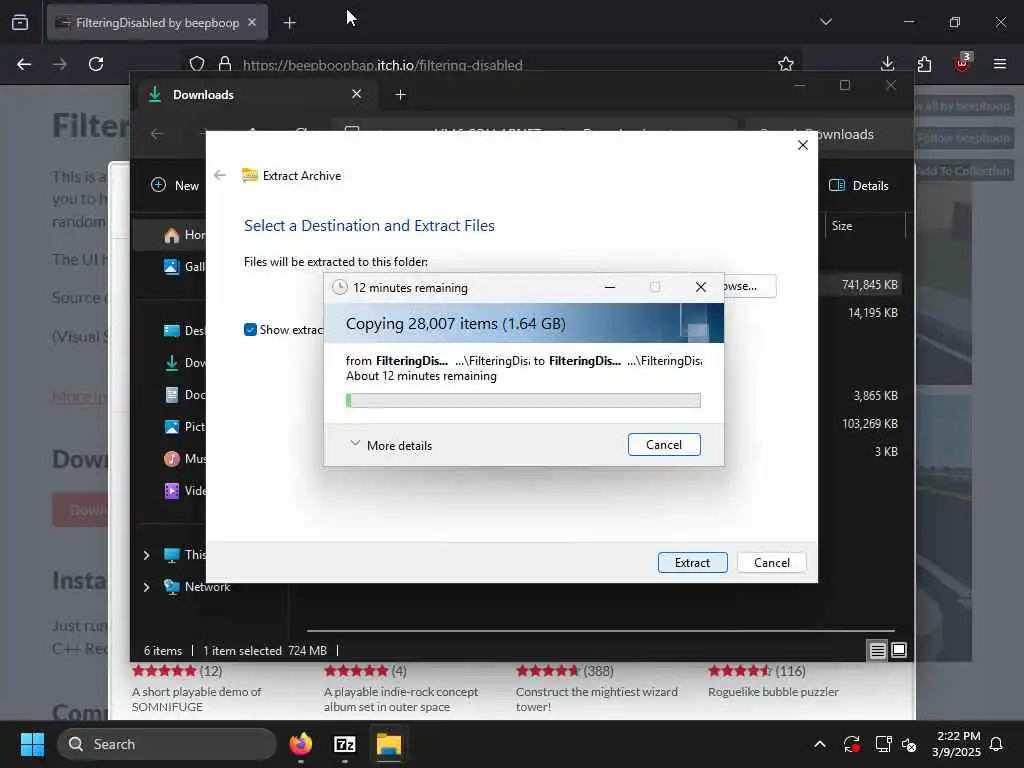Click the uBlock Origin extension icon

coord(963,63)
